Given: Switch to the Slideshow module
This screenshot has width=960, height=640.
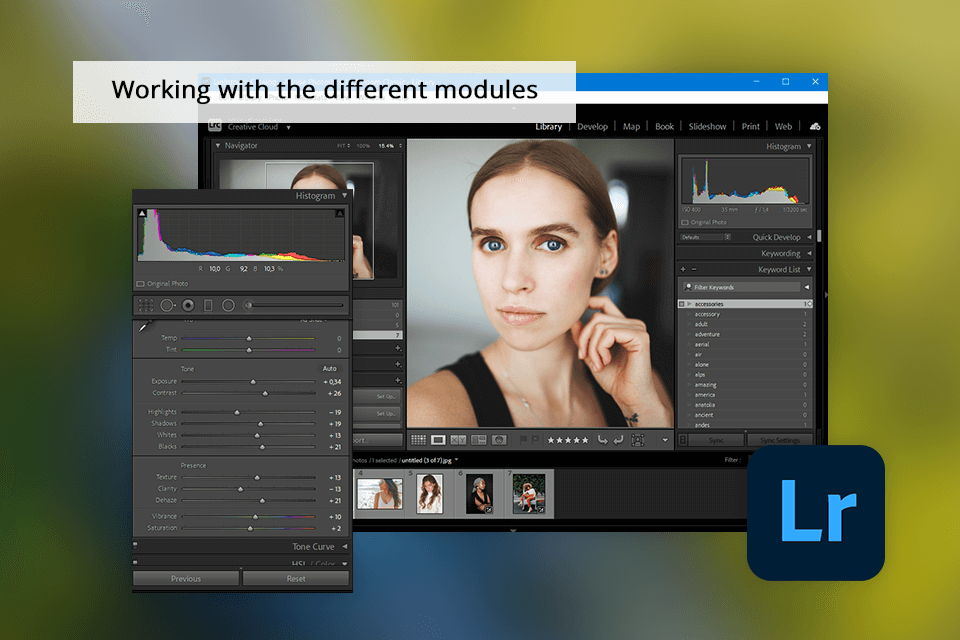Looking at the screenshot, I should pos(707,126).
